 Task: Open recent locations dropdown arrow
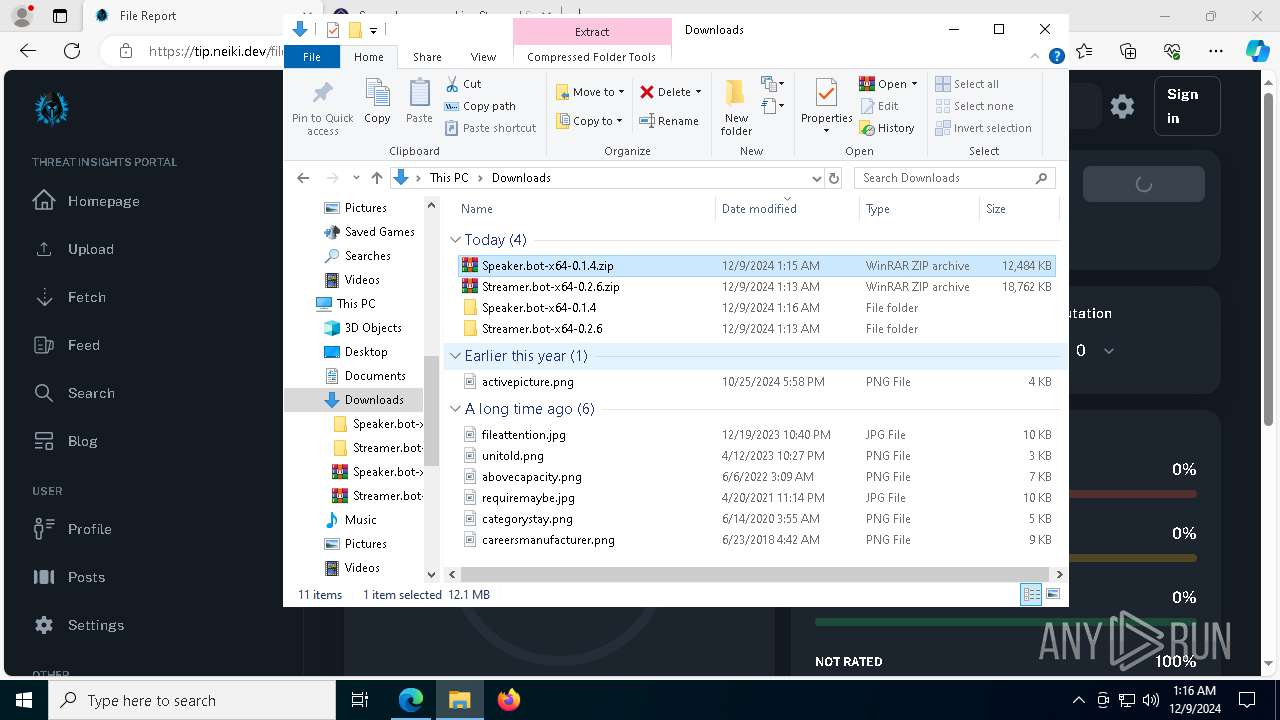356,178
